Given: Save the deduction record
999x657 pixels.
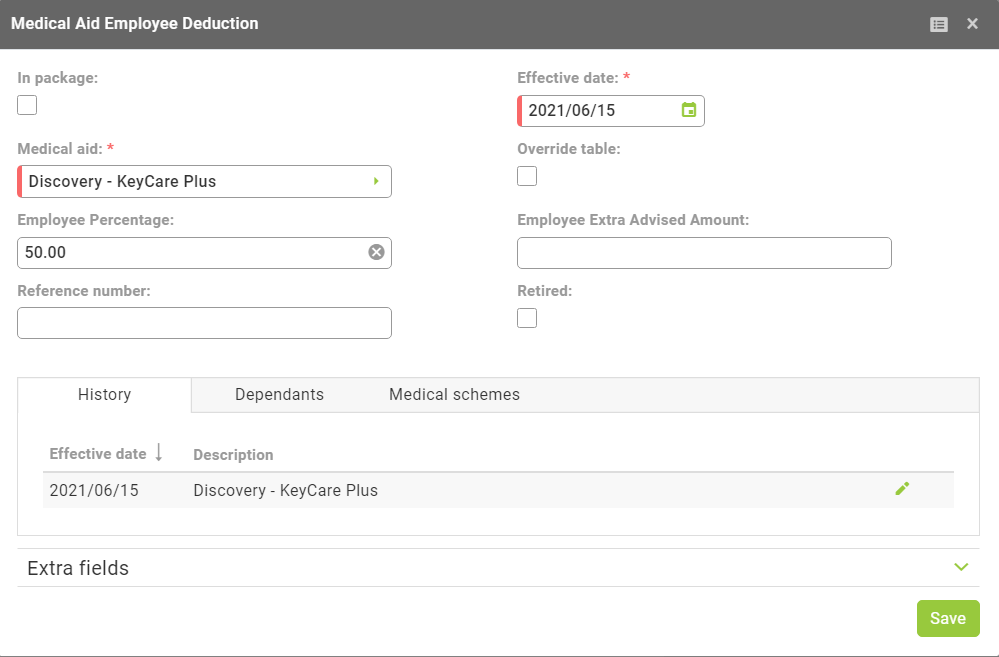Looking at the screenshot, I should tap(947, 618).
